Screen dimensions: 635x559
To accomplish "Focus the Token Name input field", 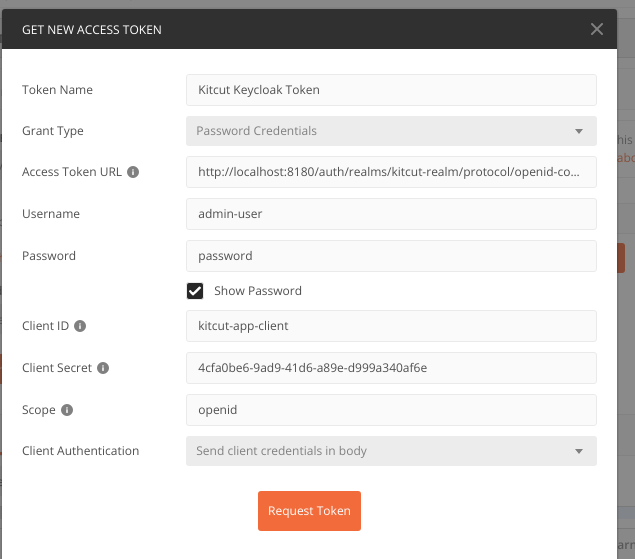I will point(391,90).
